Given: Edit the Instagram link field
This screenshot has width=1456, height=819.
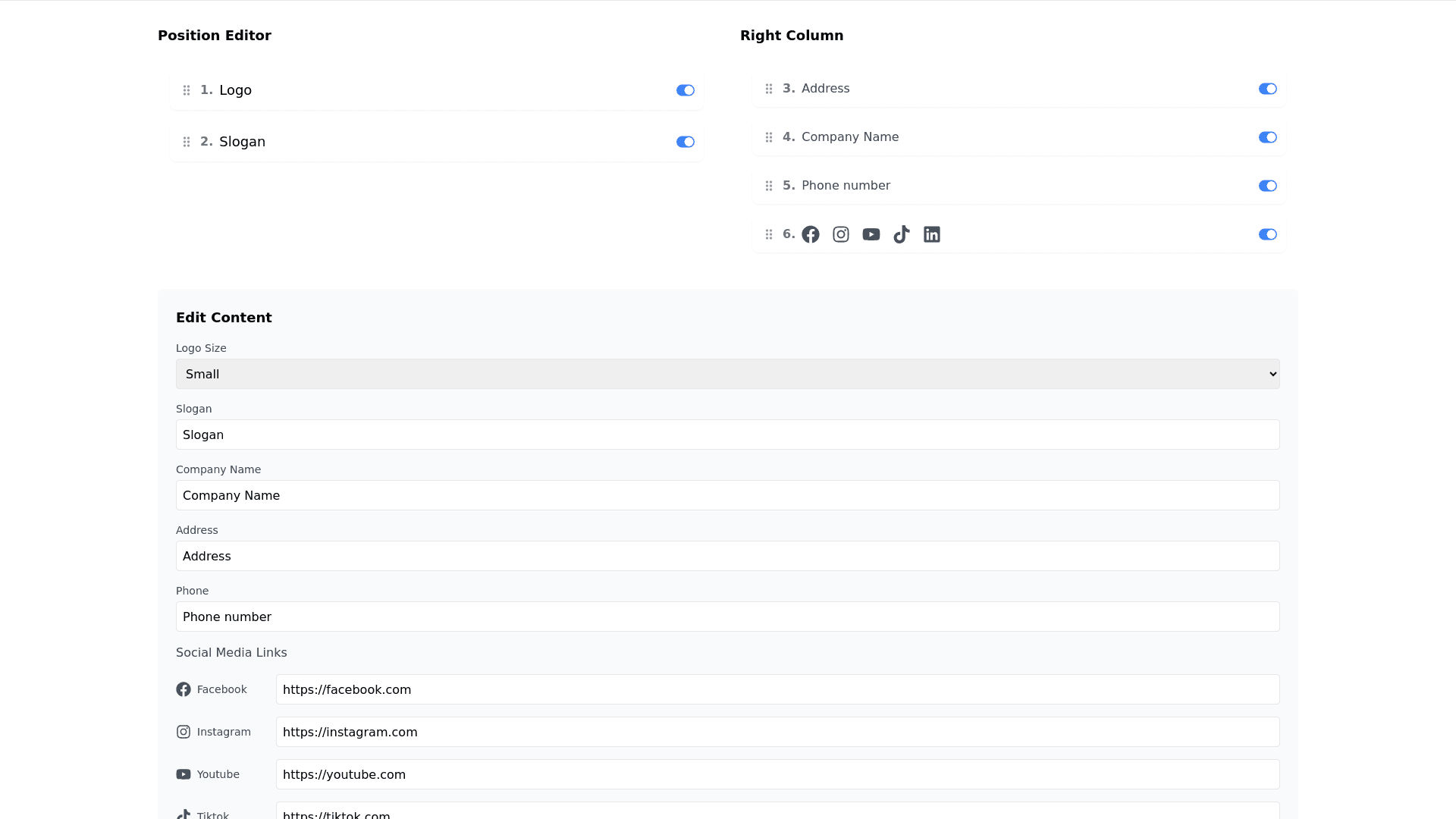Looking at the screenshot, I should 777,732.
